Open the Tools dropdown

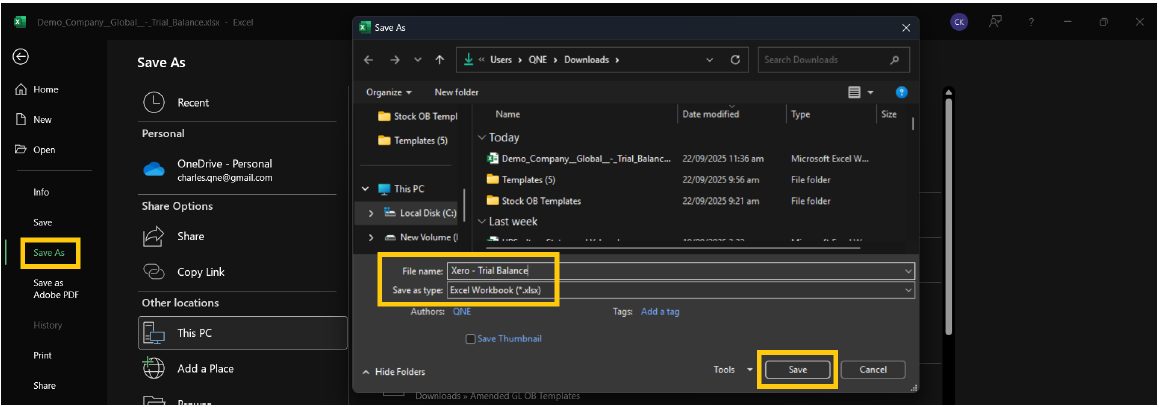click(733, 369)
